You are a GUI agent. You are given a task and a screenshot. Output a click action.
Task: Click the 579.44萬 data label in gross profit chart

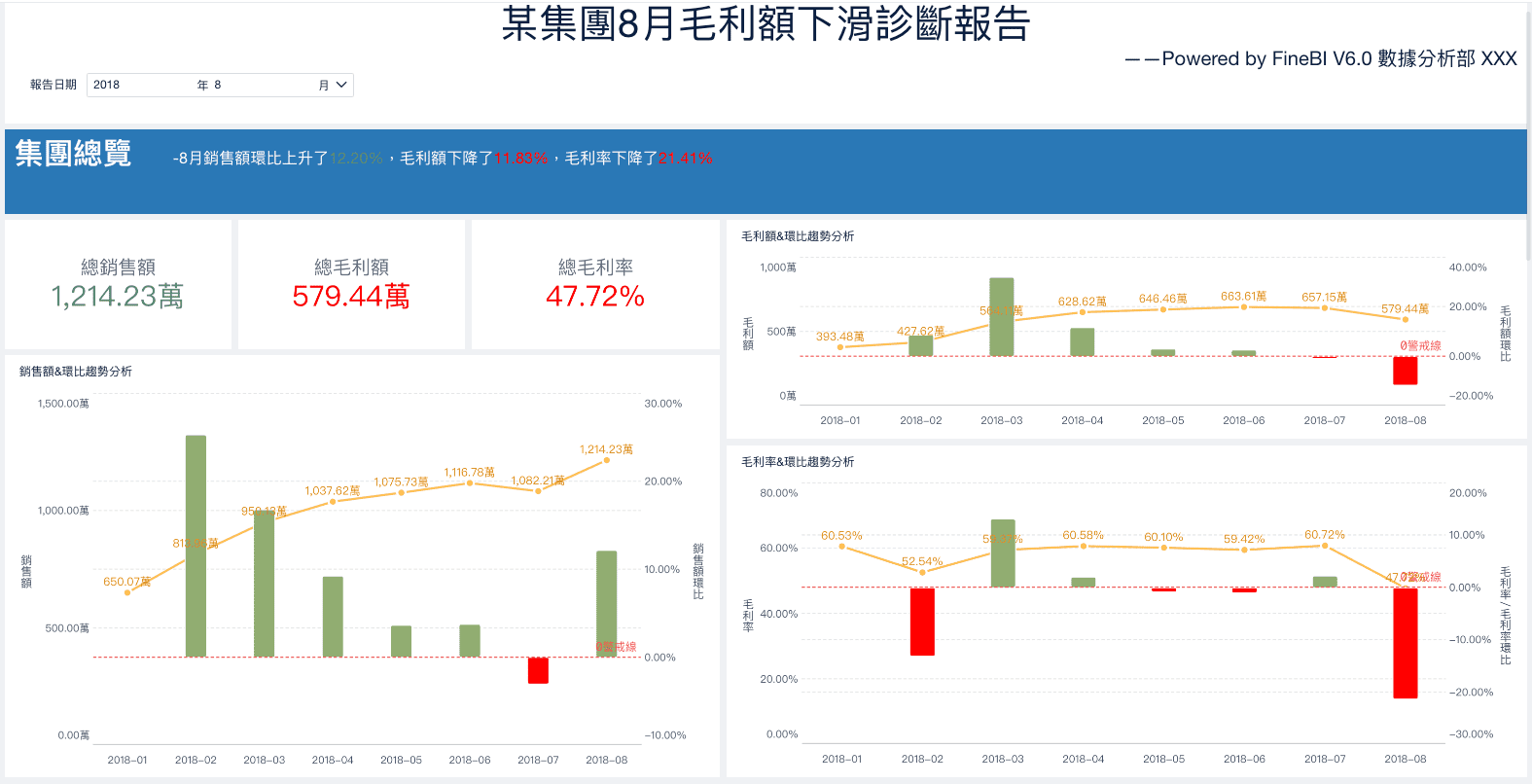pyautogui.click(x=1406, y=308)
